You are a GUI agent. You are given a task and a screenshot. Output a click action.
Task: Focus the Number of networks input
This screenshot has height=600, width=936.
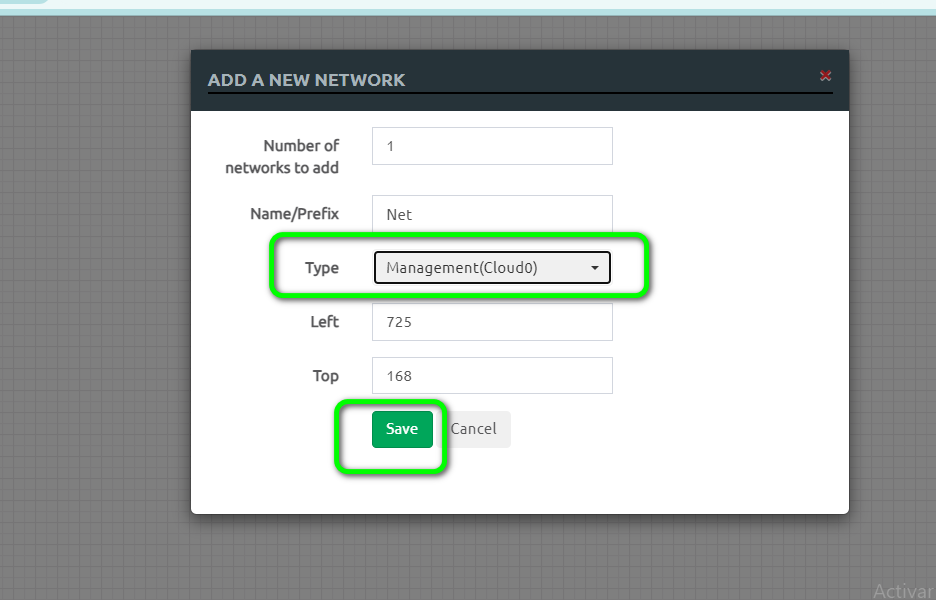(491, 146)
